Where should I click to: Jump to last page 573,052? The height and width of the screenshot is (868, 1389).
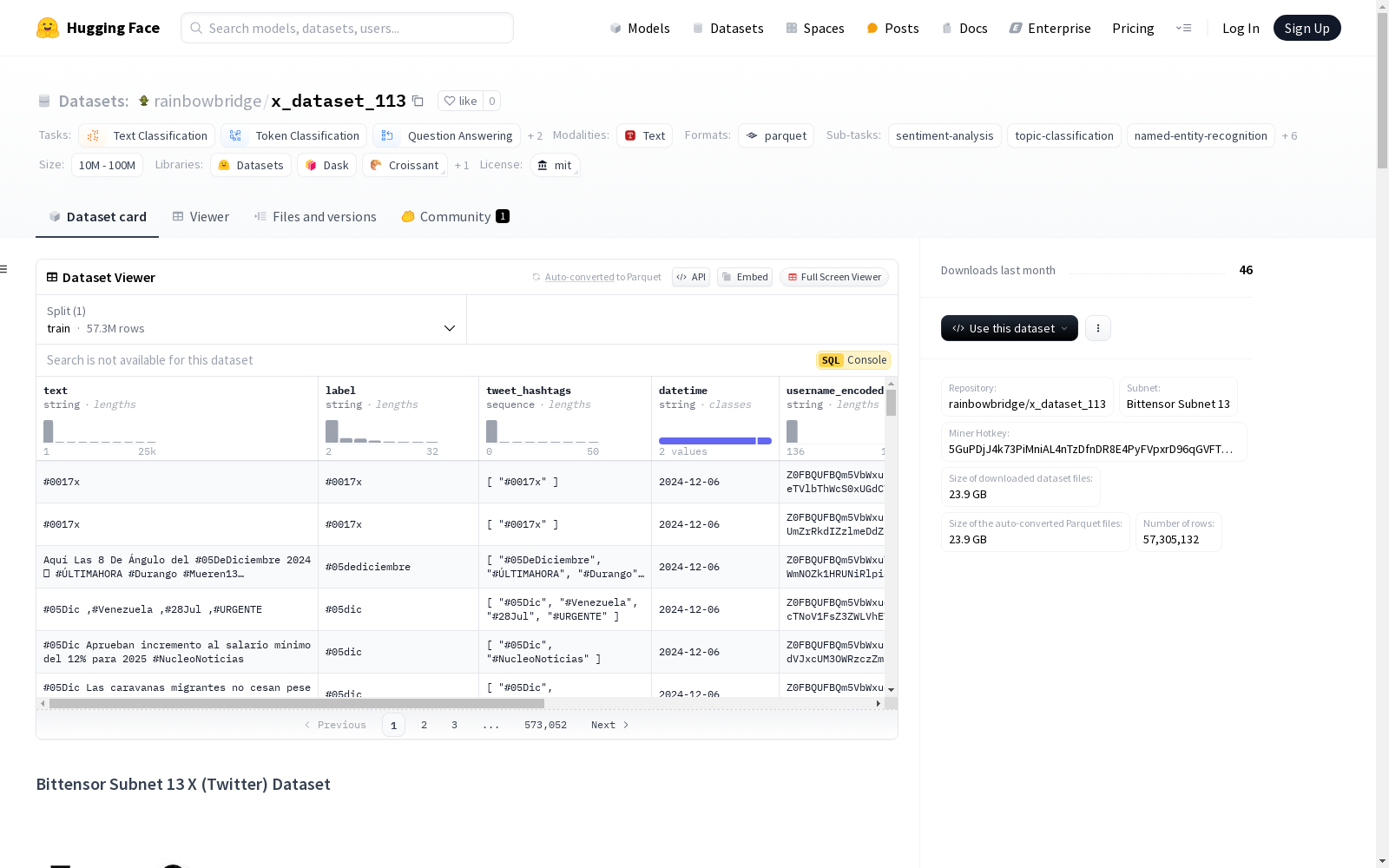click(545, 726)
